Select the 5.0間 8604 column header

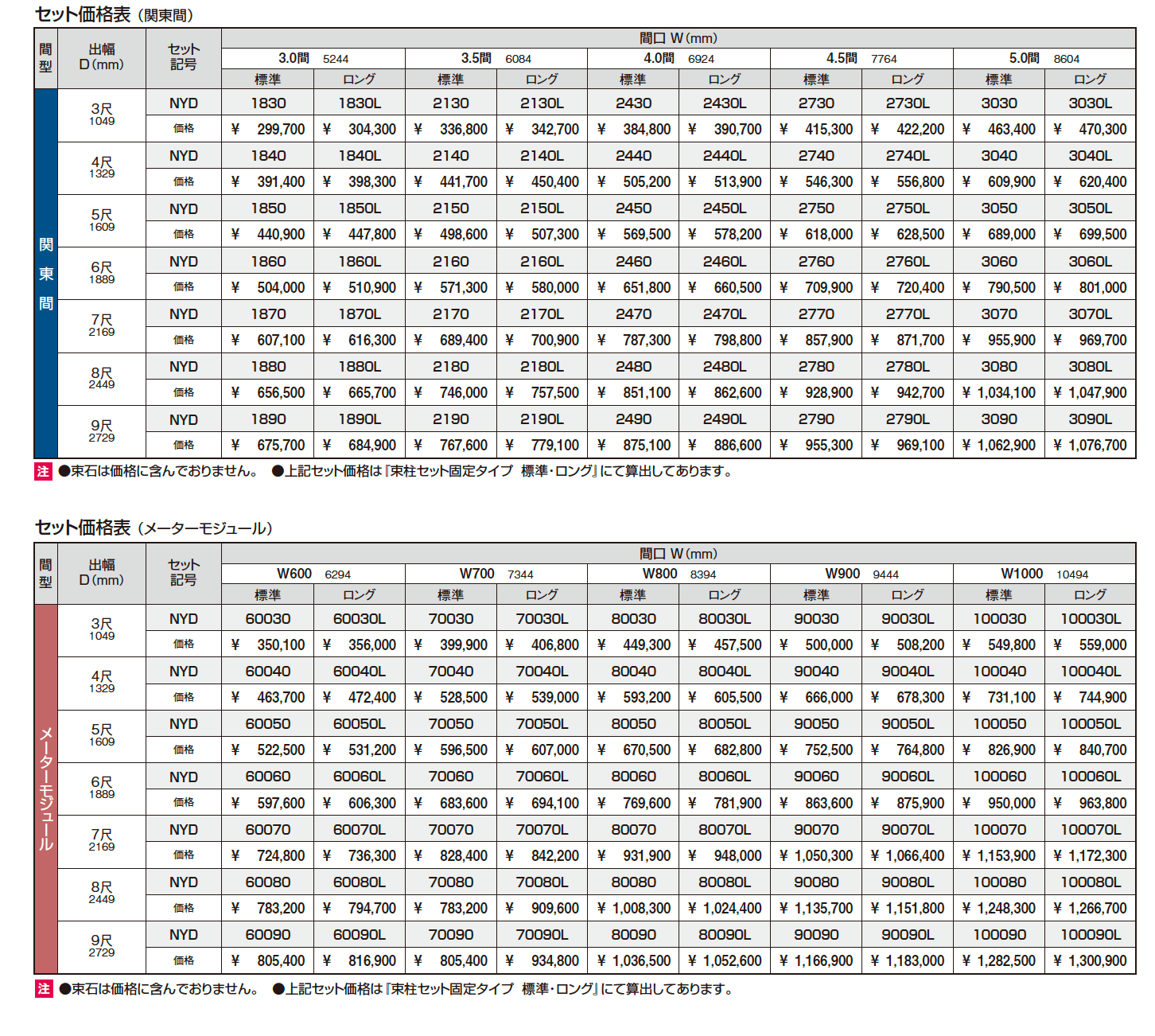coord(1044,59)
